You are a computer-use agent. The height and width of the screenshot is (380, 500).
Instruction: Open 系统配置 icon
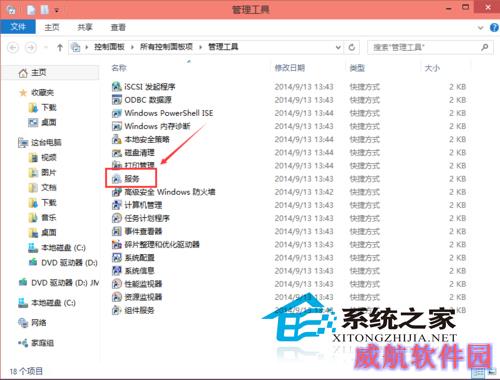click(116, 258)
